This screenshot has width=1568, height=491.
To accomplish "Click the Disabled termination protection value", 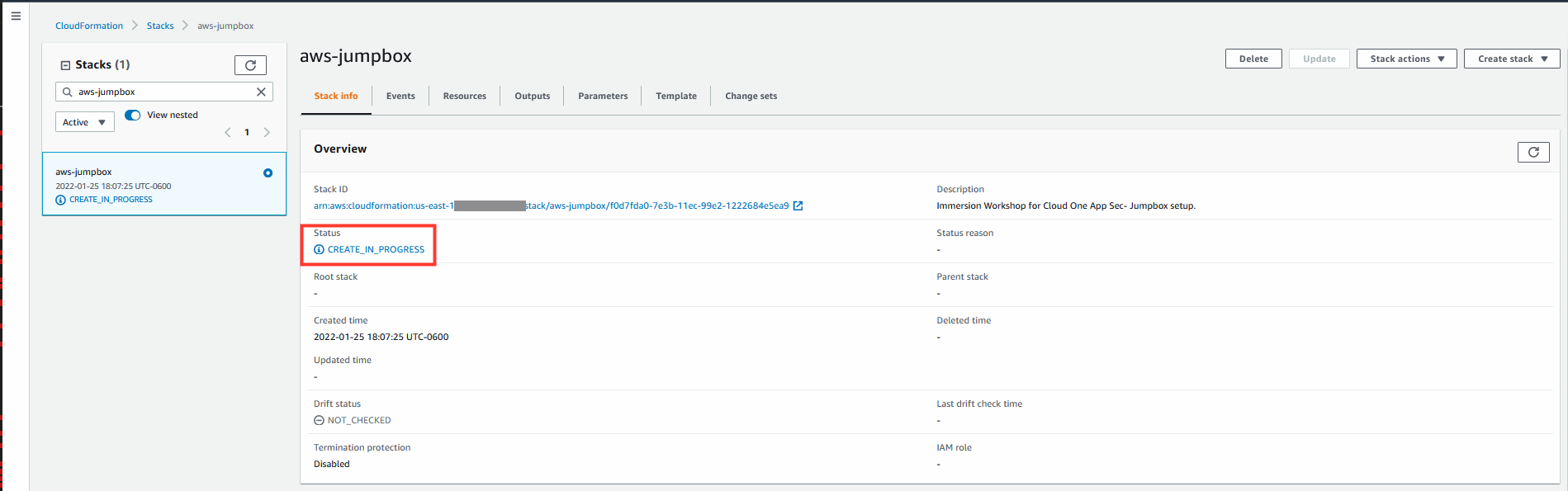I will 332,464.
